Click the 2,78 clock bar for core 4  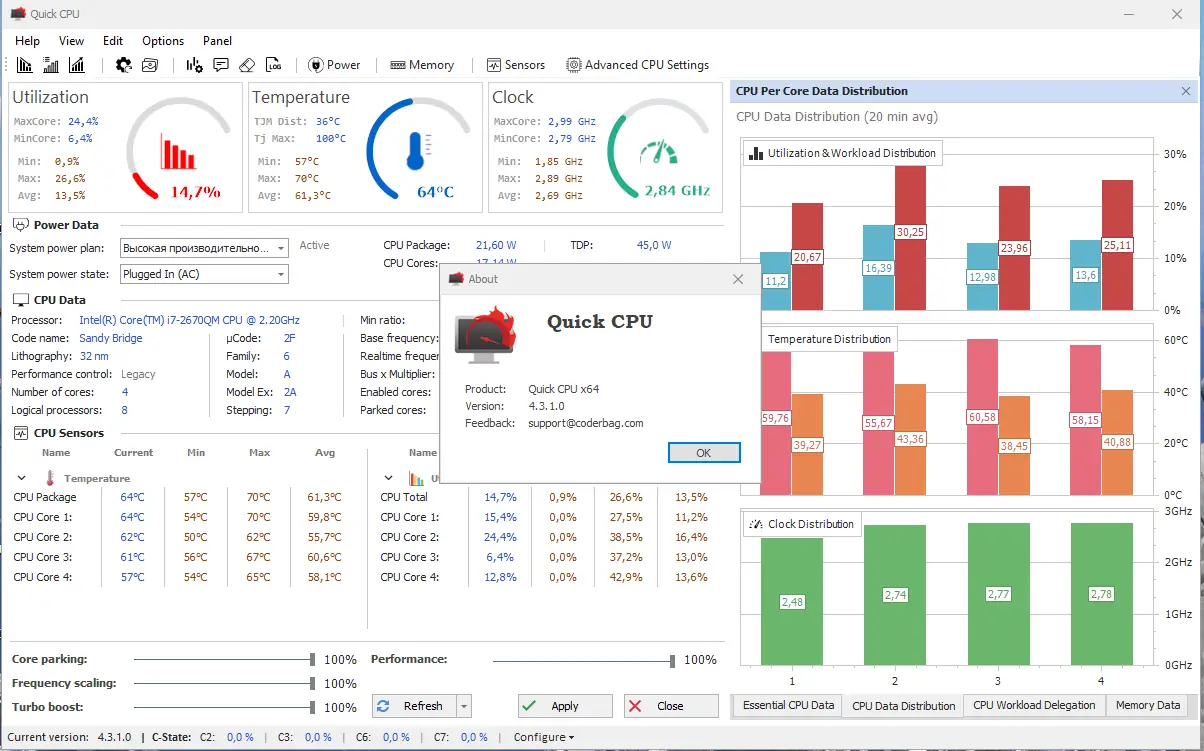(1101, 594)
